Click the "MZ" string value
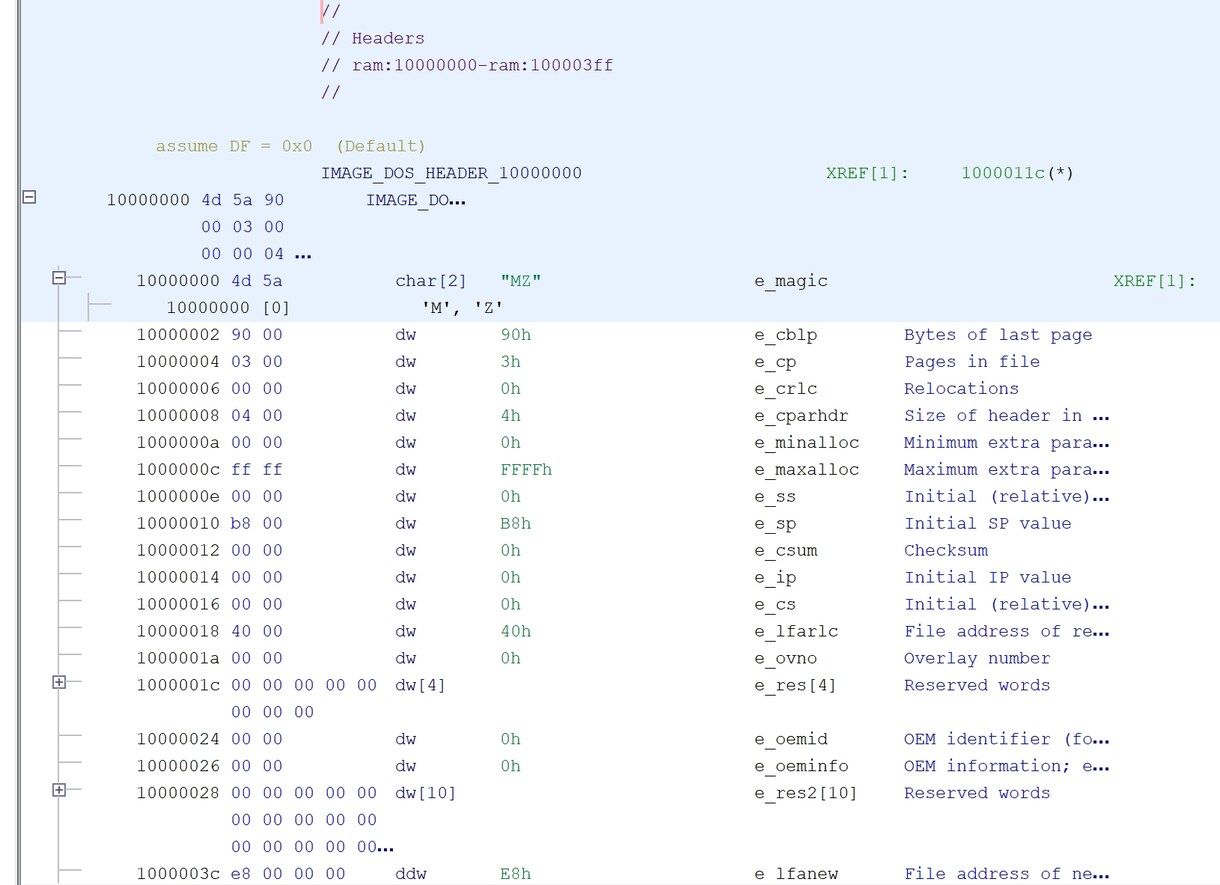 click(521, 281)
